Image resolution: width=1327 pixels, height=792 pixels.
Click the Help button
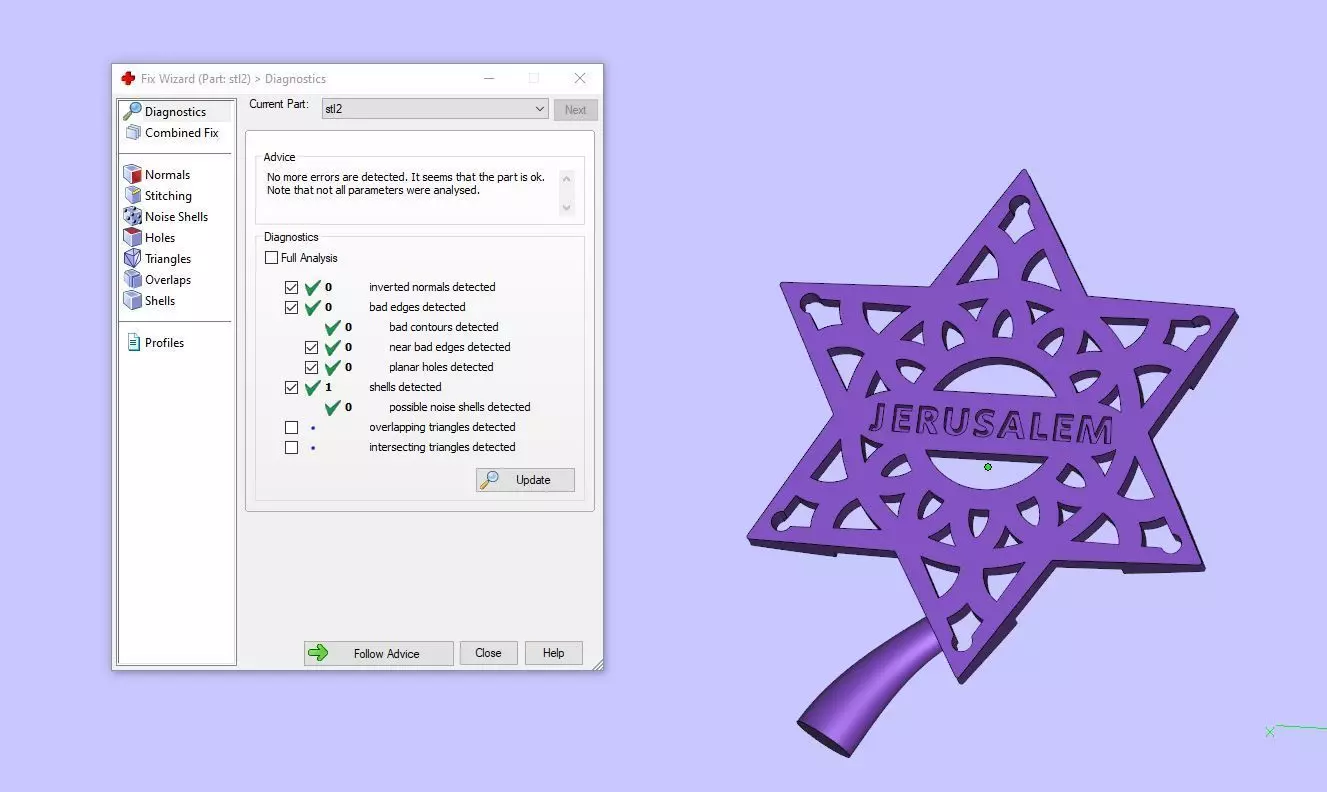[553, 653]
